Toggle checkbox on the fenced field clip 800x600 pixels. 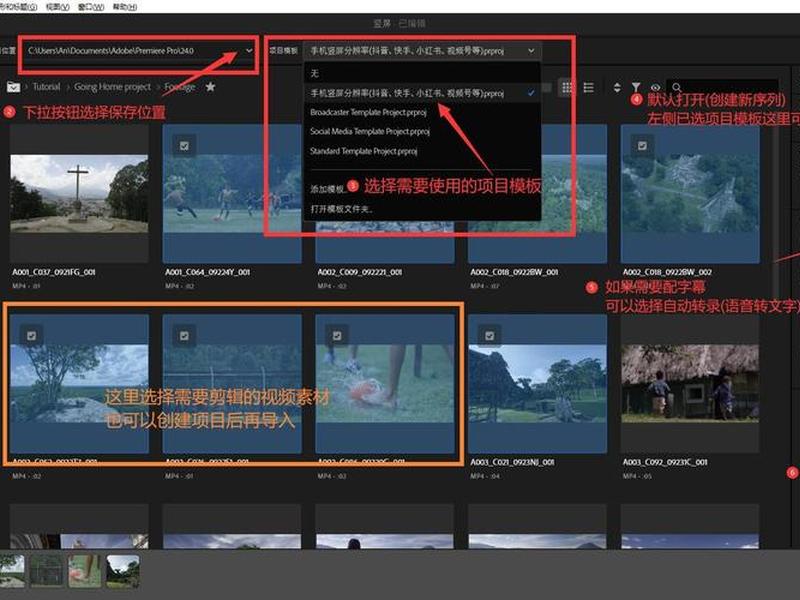(x=184, y=336)
